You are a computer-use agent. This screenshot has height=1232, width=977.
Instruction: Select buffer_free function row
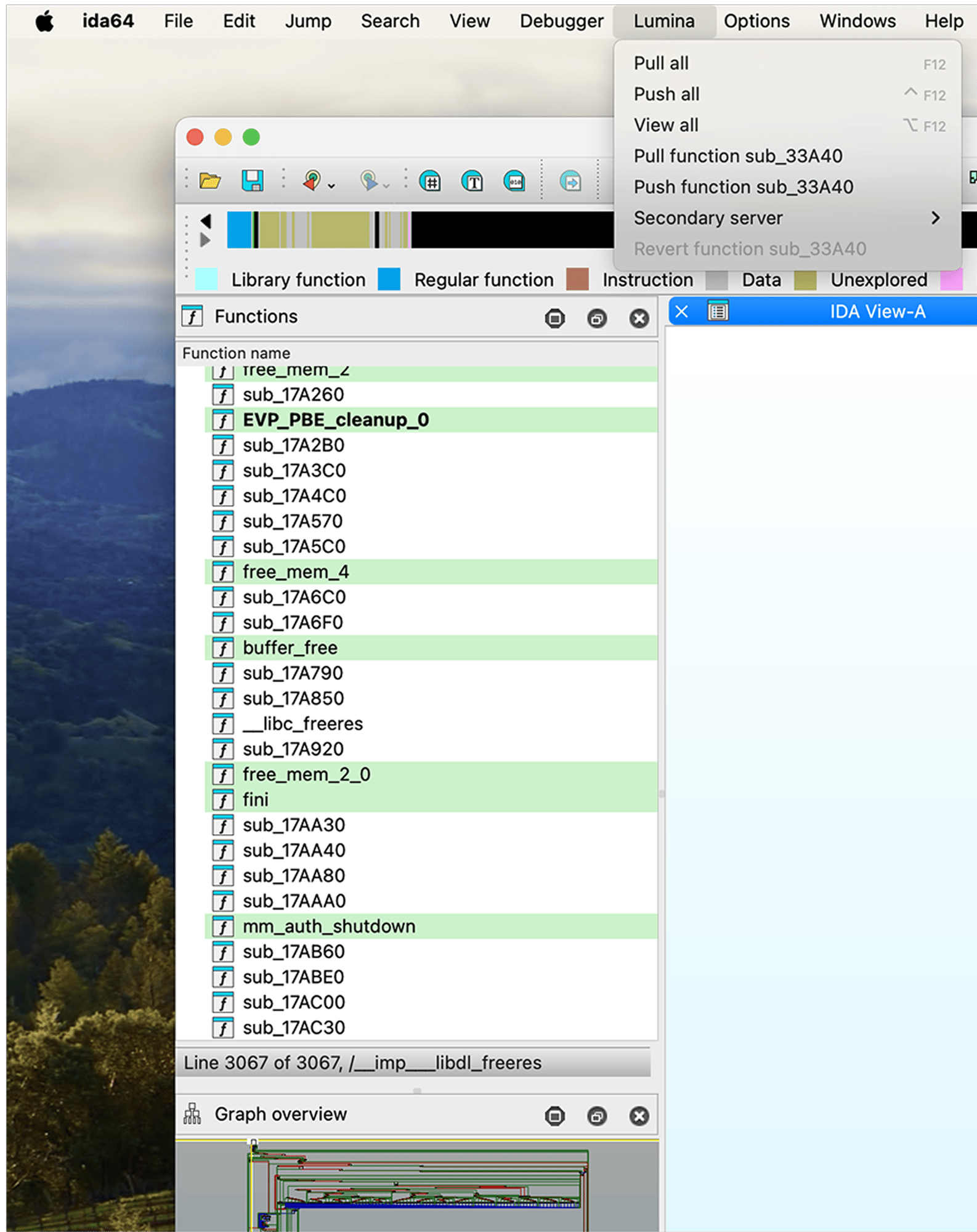coord(431,647)
